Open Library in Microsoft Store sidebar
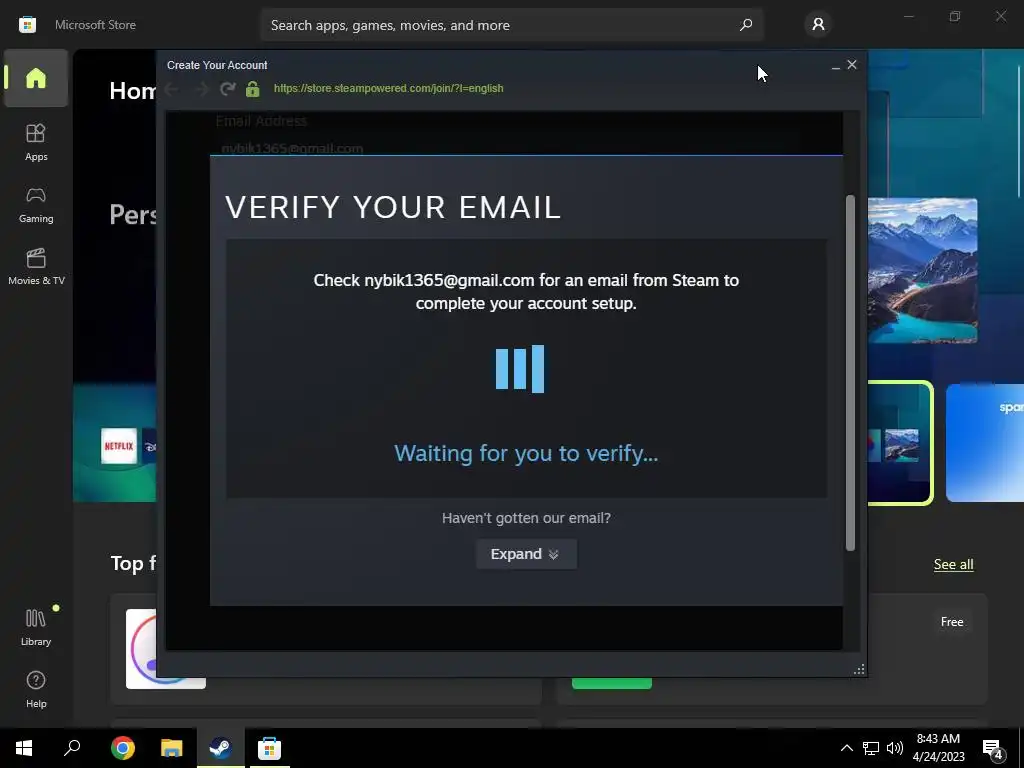1024x768 pixels. coord(36,627)
